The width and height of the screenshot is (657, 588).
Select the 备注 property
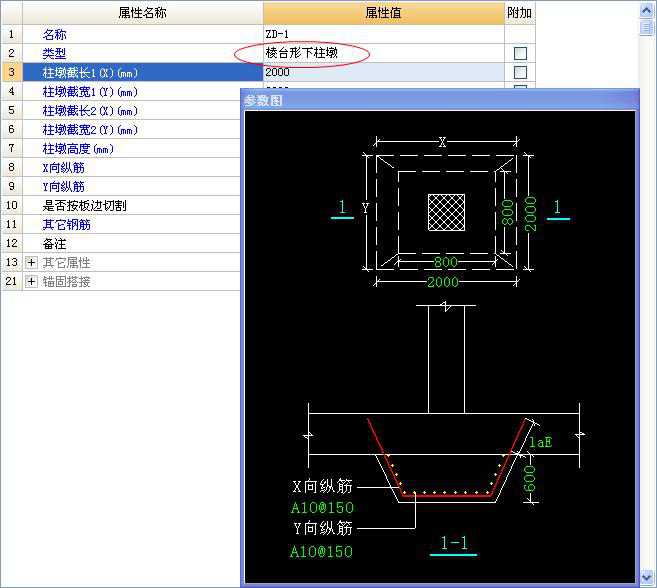[x=132, y=243]
